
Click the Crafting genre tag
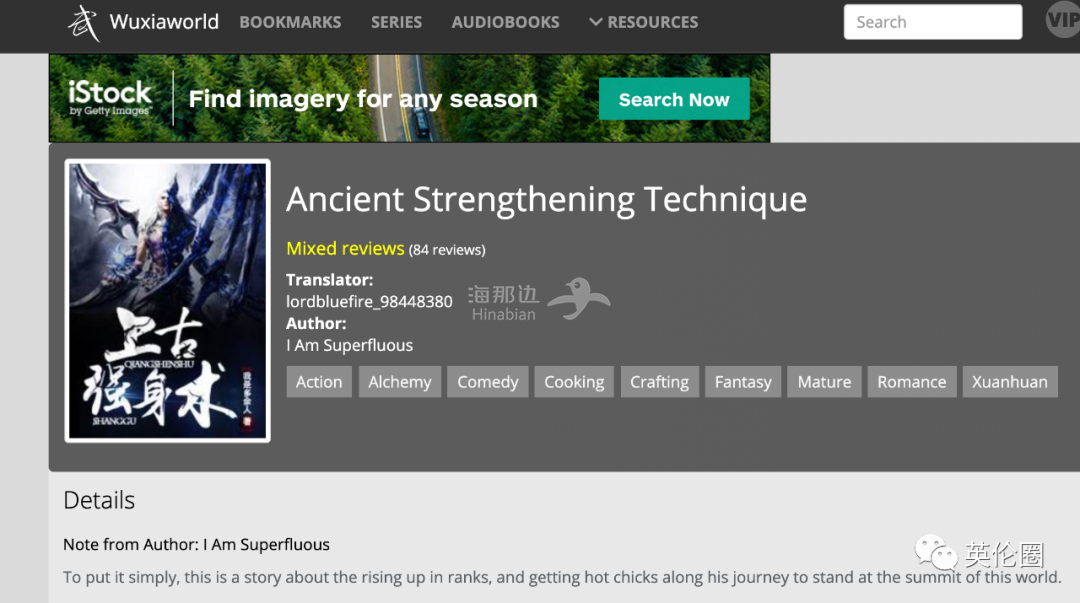coord(659,382)
